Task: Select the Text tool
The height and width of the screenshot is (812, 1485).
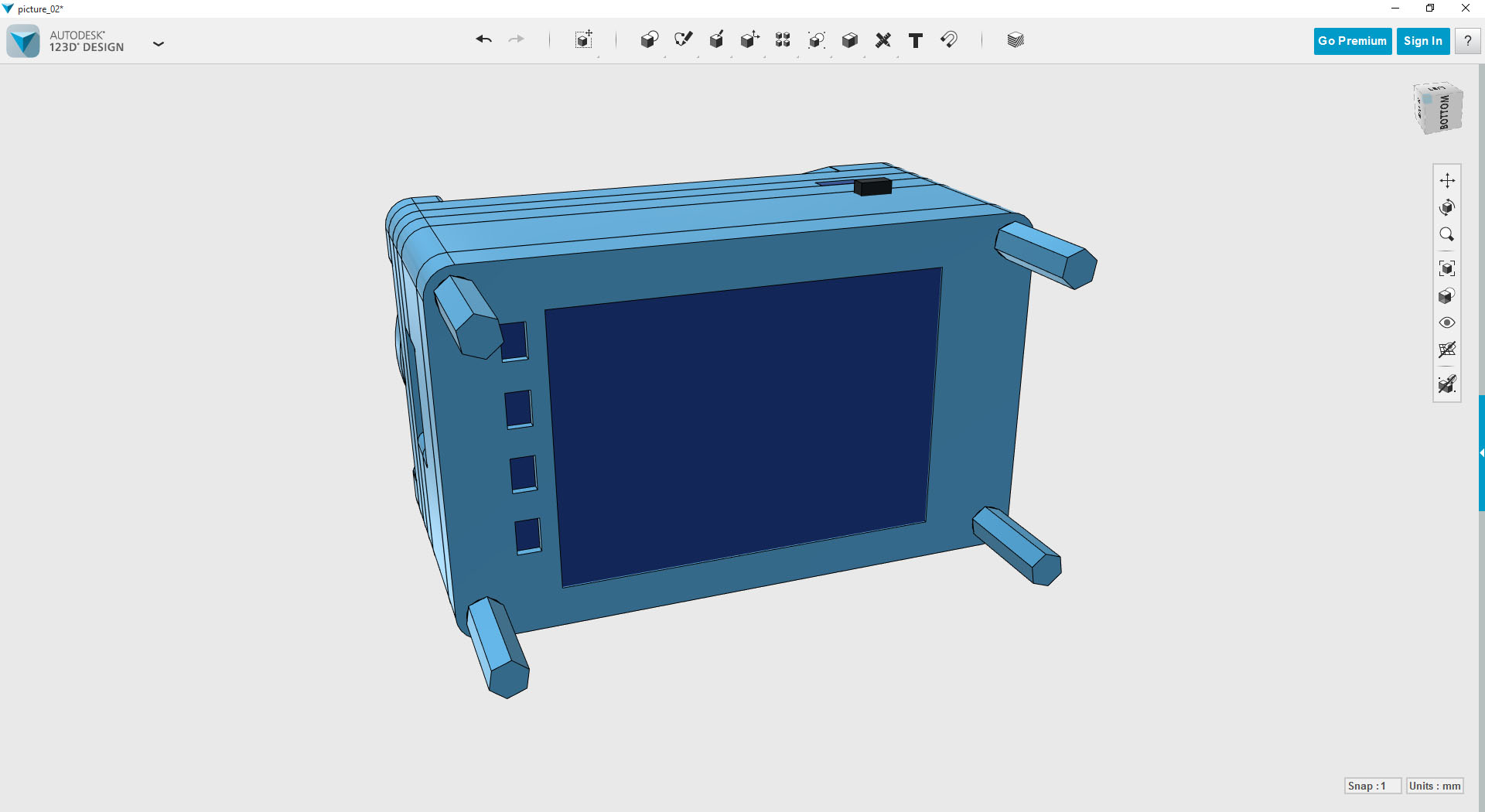Action: point(916,40)
